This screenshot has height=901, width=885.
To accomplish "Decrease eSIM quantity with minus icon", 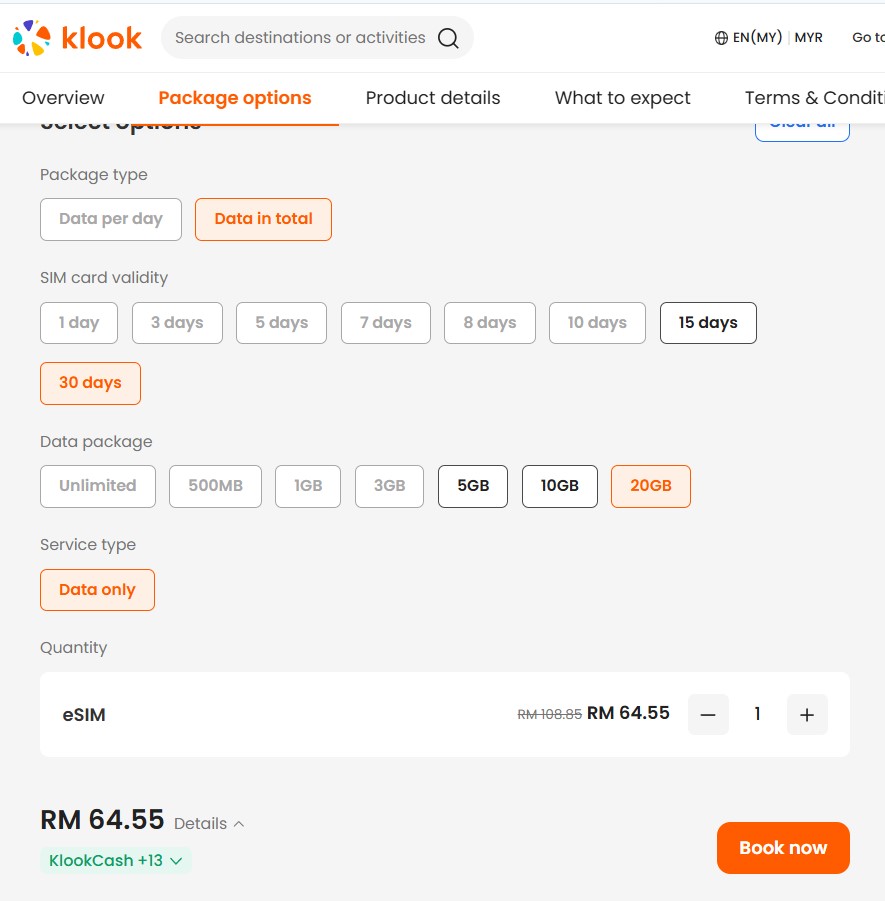I will 708,714.
